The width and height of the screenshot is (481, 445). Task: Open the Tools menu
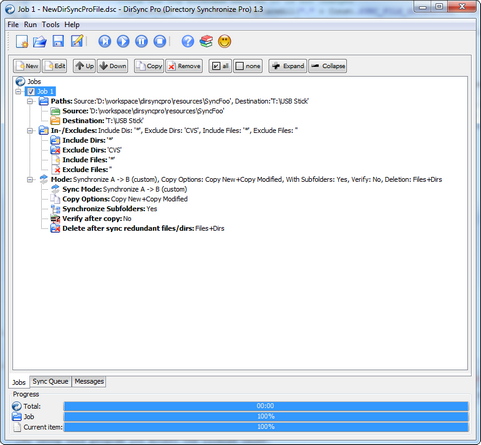point(51,25)
